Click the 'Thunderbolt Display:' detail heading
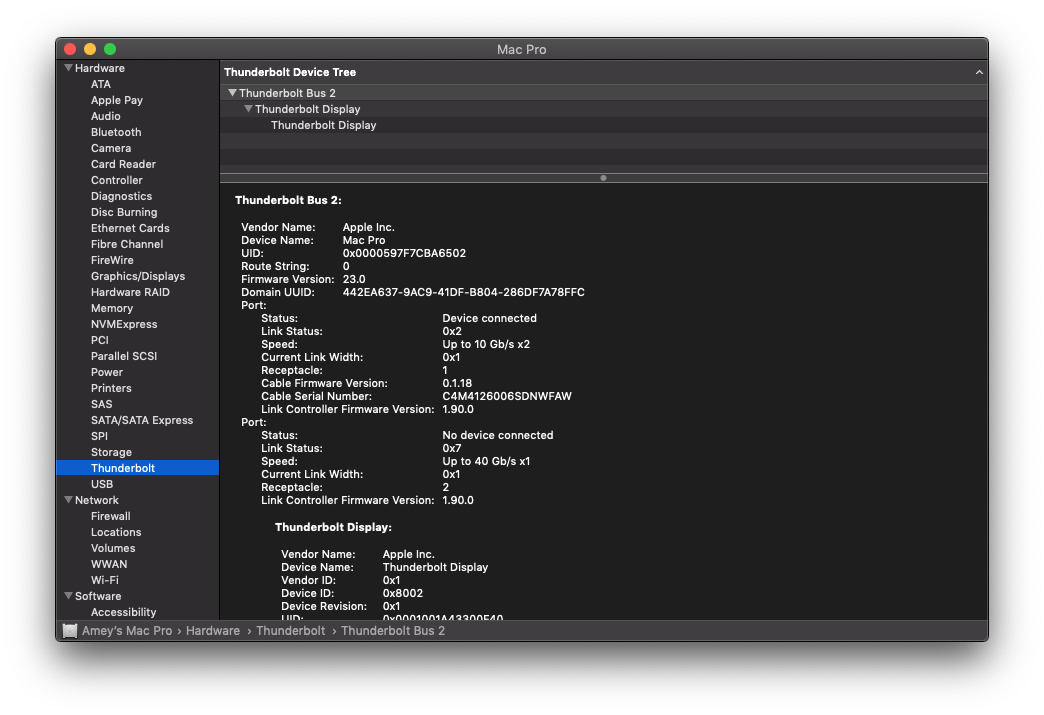The height and width of the screenshot is (715, 1044). 334,527
